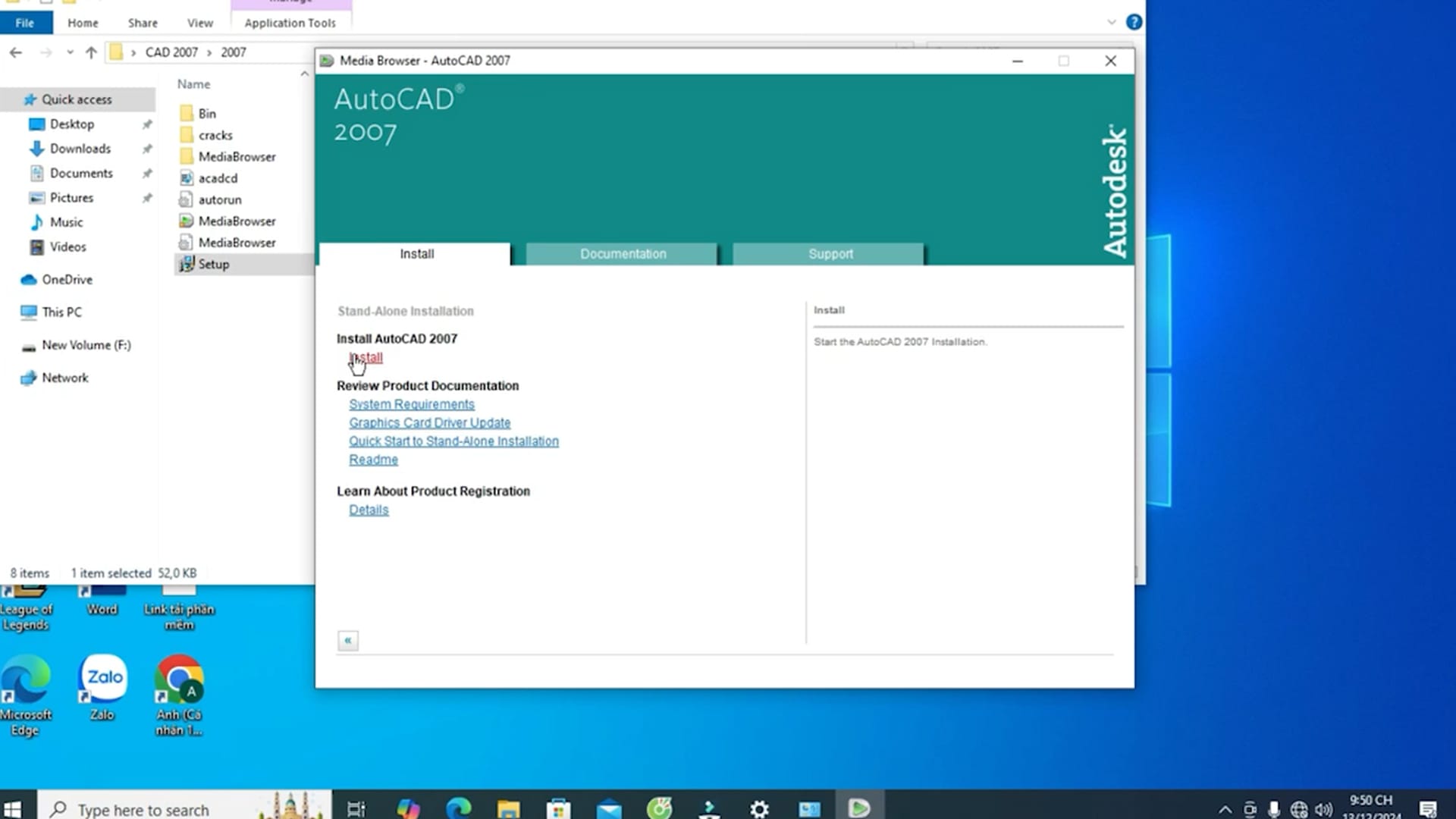Open the View ribbon tab
Screen dimensions: 1456x819
coord(200,23)
